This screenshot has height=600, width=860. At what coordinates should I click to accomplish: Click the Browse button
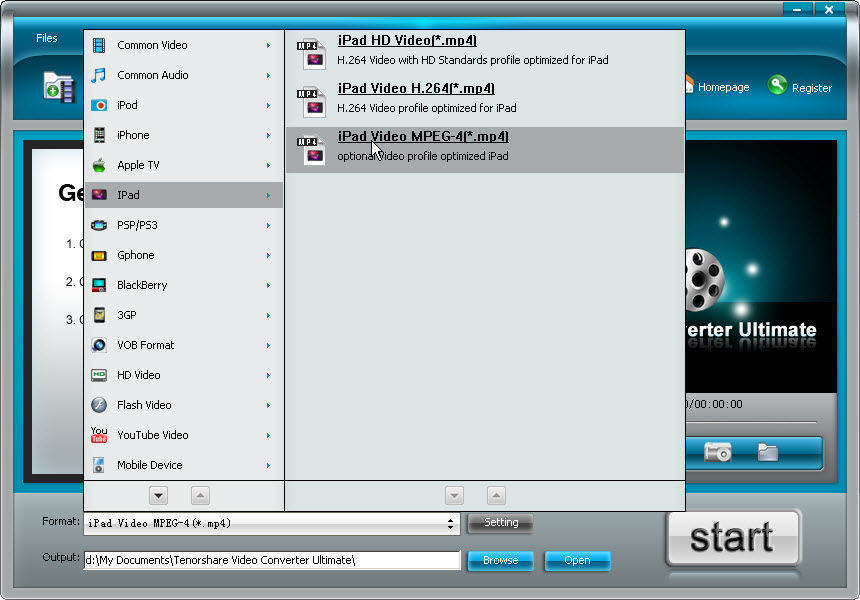pos(500,561)
